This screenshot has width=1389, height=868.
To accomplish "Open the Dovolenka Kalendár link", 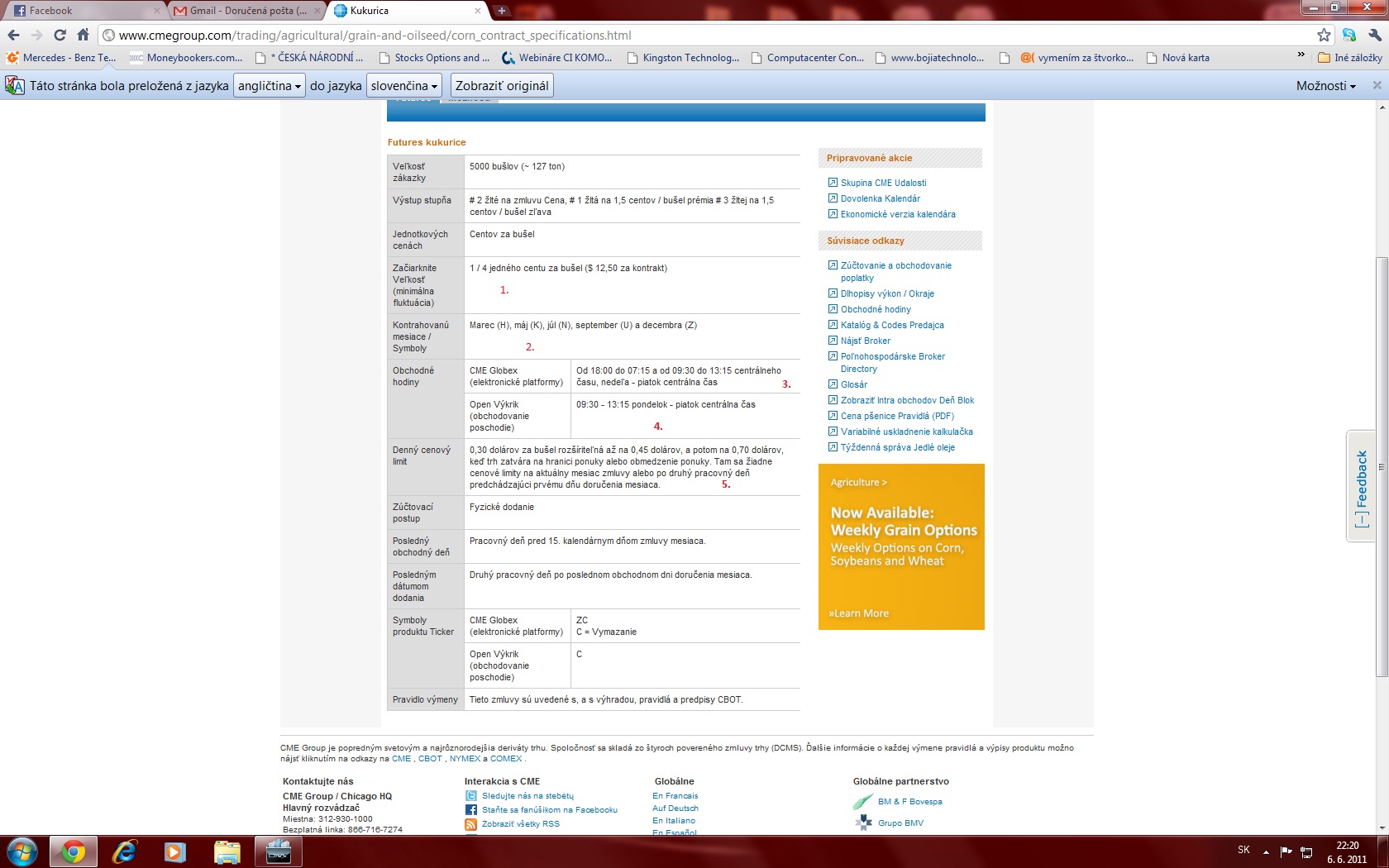I will click(x=881, y=198).
